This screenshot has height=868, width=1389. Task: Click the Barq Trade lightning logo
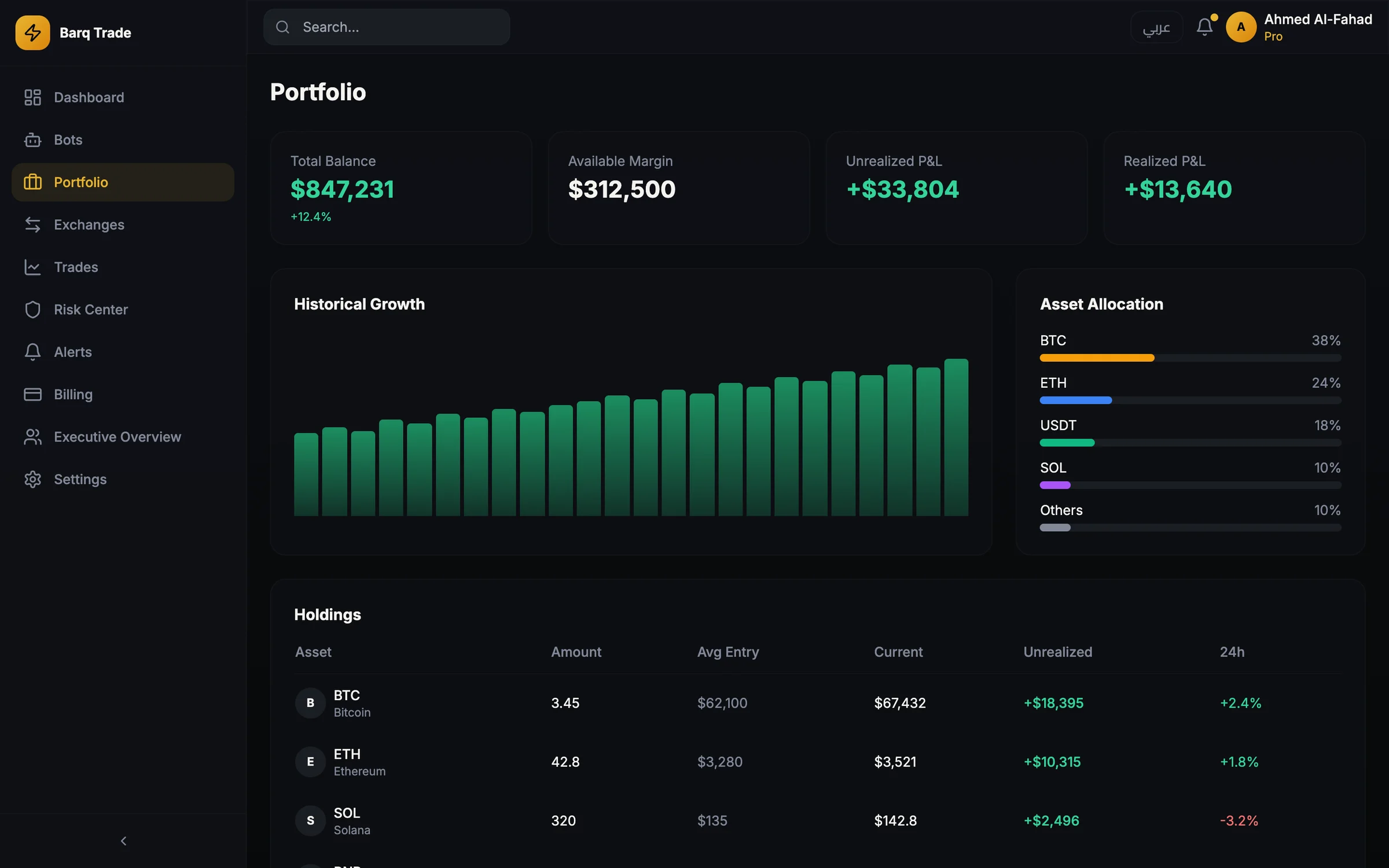(x=32, y=32)
